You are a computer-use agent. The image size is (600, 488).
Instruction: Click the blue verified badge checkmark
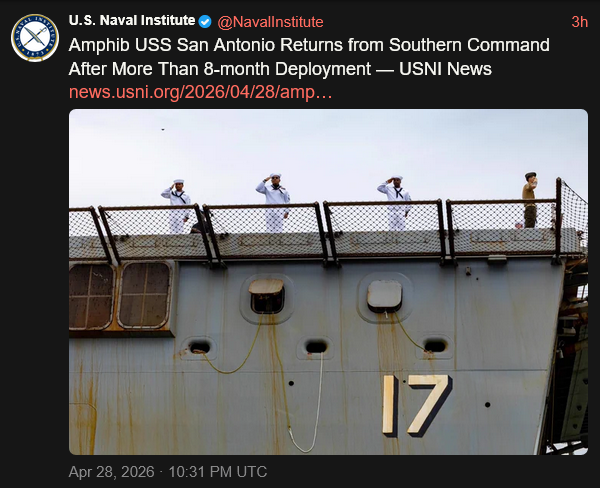[x=205, y=22]
